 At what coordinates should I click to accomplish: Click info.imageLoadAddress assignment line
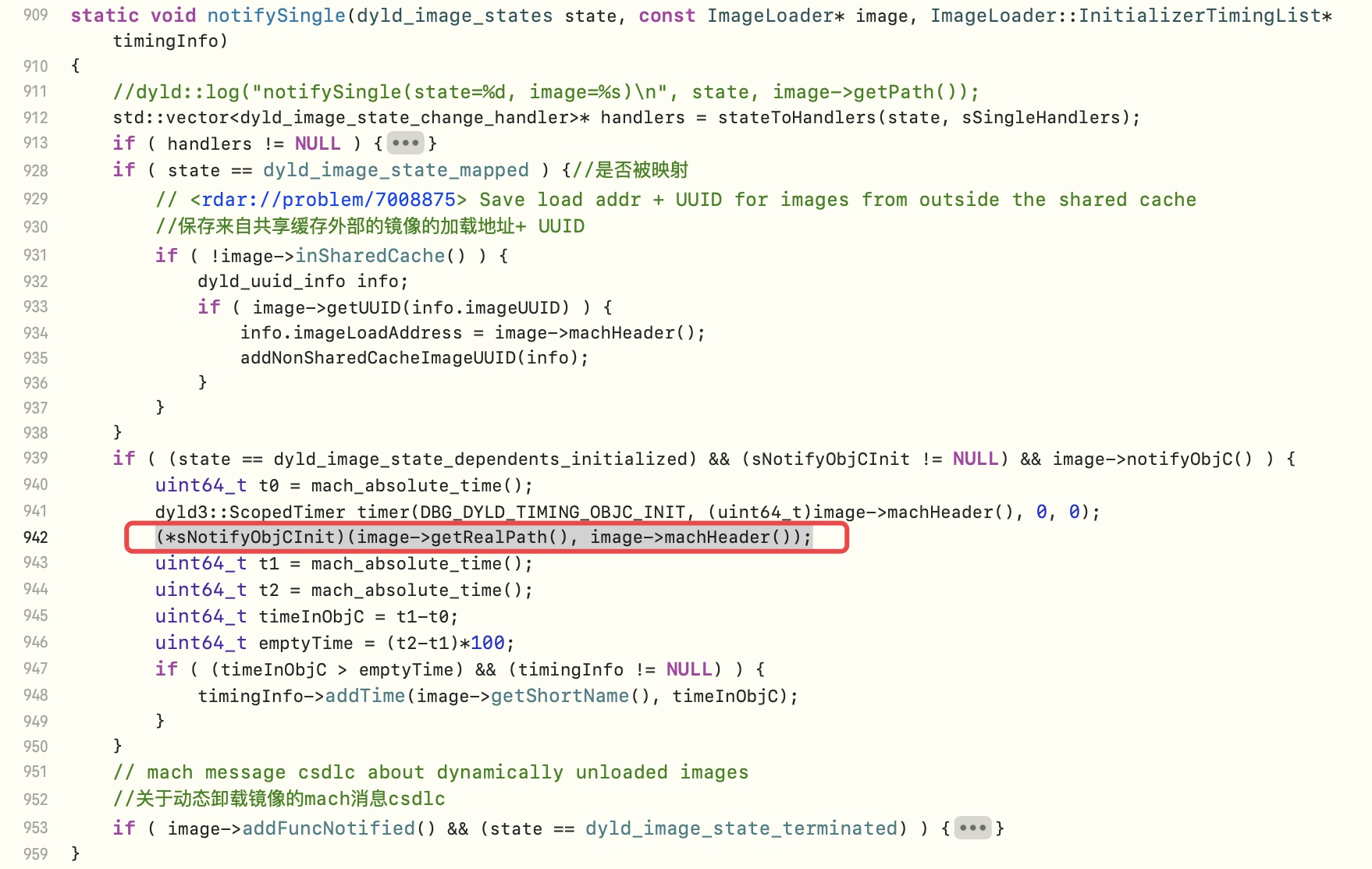472,332
